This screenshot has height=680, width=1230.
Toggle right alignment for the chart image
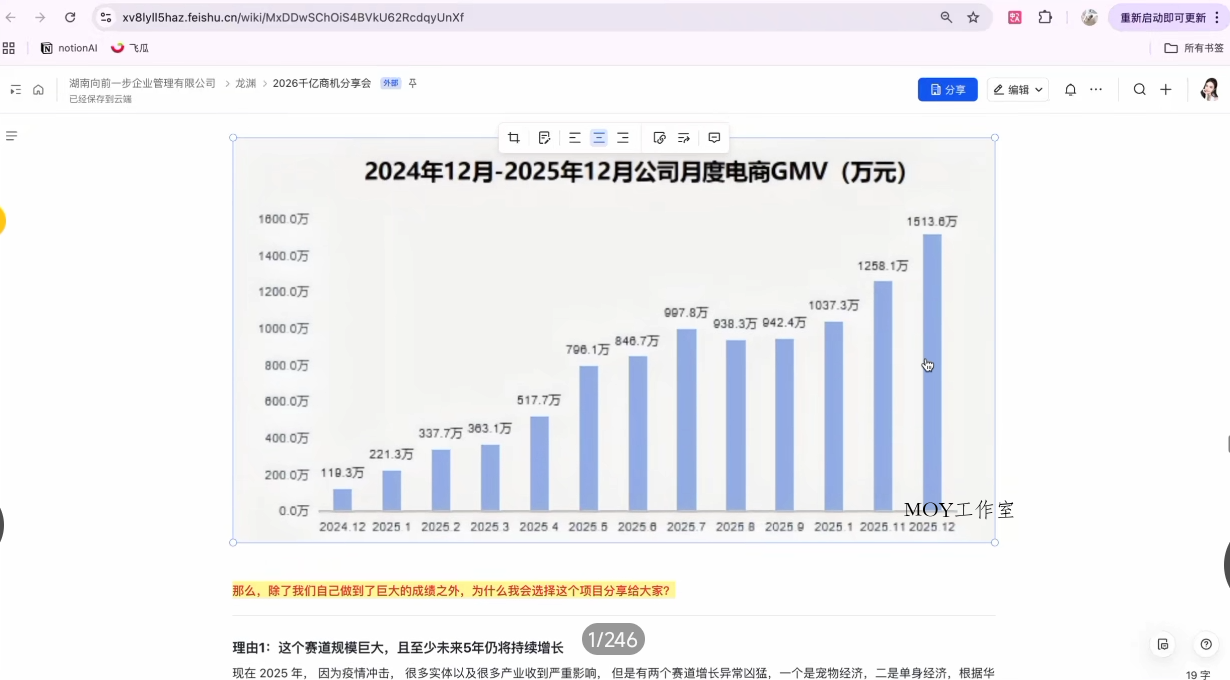pos(623,137)
